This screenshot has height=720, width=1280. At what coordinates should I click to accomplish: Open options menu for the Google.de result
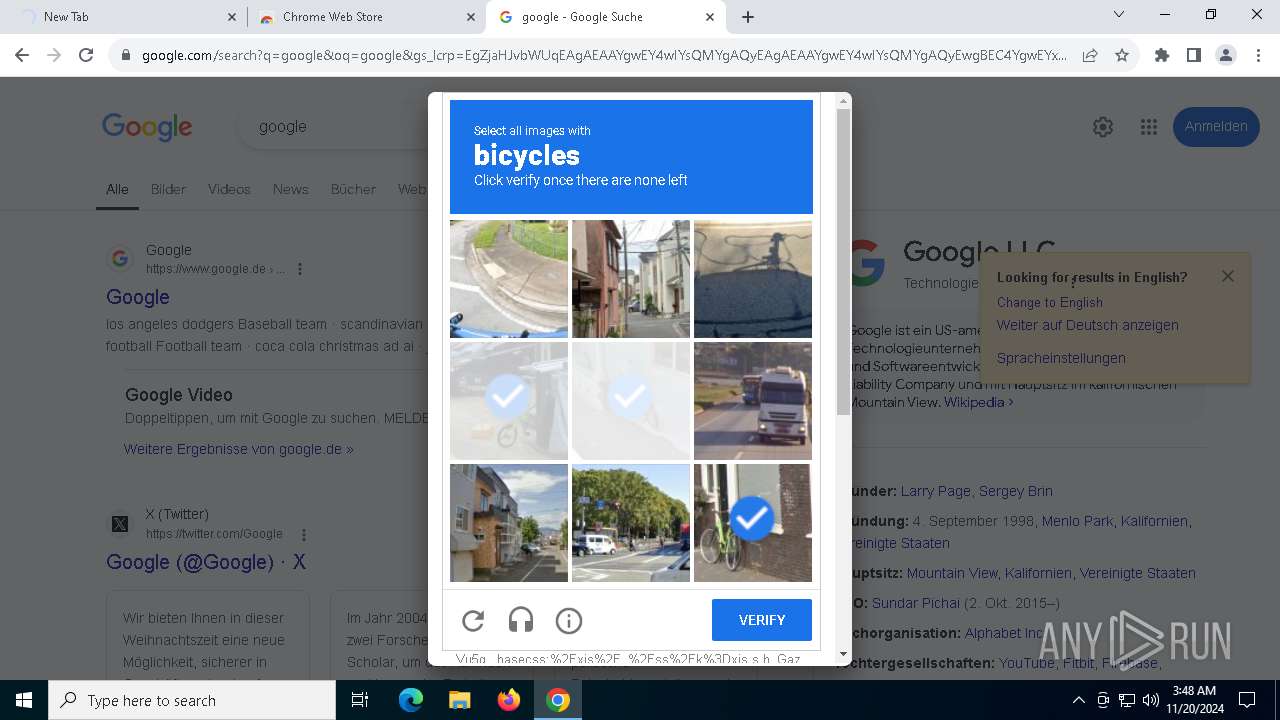pyautogui.click(x=300, y=269)
